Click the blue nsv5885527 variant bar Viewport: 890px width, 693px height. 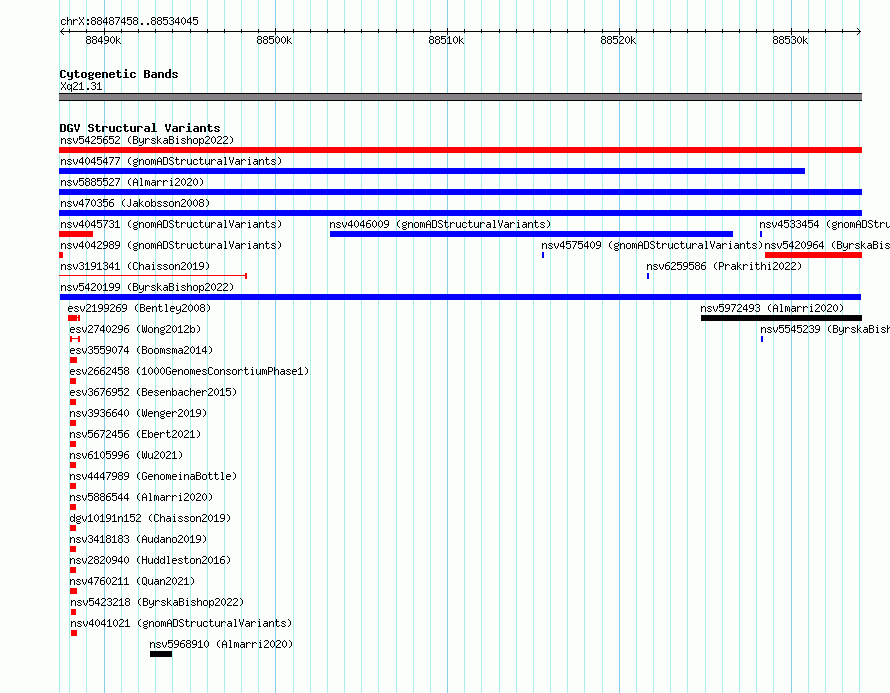[460, 192]
